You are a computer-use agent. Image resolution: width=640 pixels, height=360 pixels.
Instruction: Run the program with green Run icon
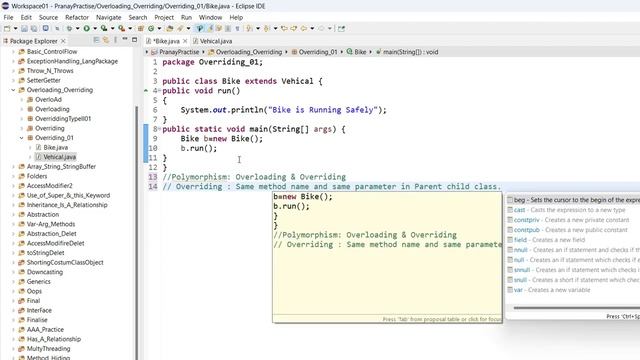pos(86,29)
